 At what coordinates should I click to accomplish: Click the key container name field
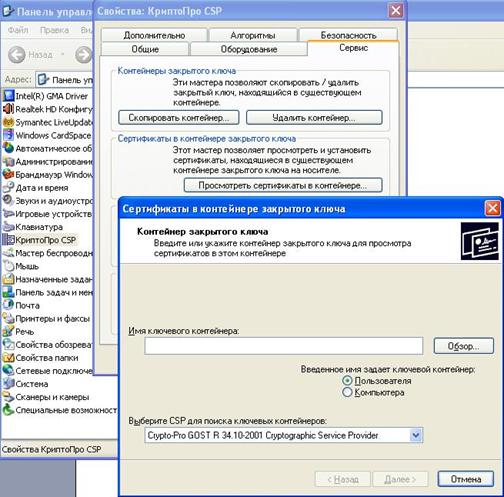[x=284, y=346]
